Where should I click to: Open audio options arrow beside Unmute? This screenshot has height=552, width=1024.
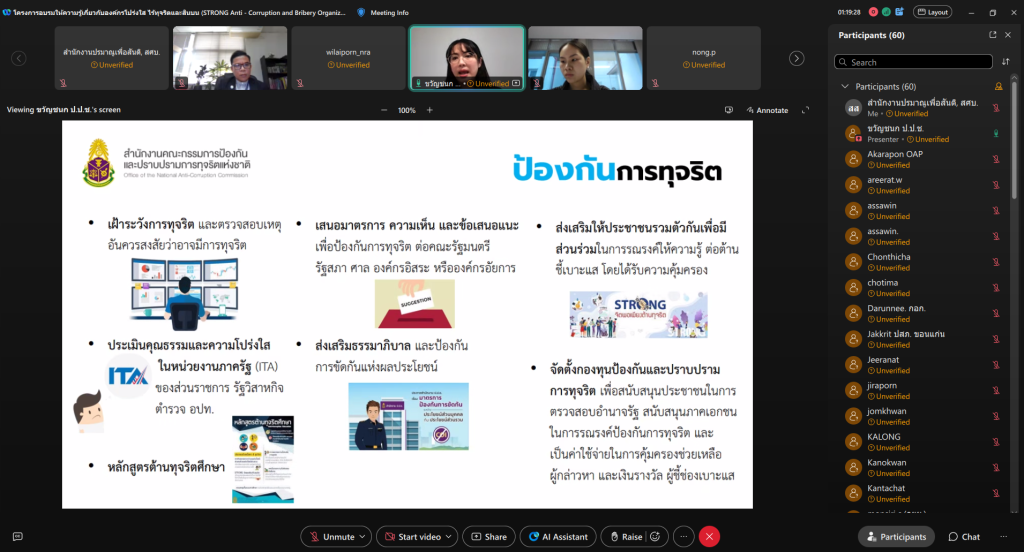coord(362,536)
